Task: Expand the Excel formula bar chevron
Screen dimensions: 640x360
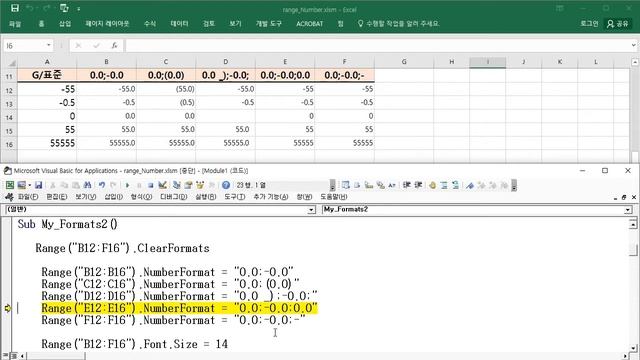Action: (633, 45)
